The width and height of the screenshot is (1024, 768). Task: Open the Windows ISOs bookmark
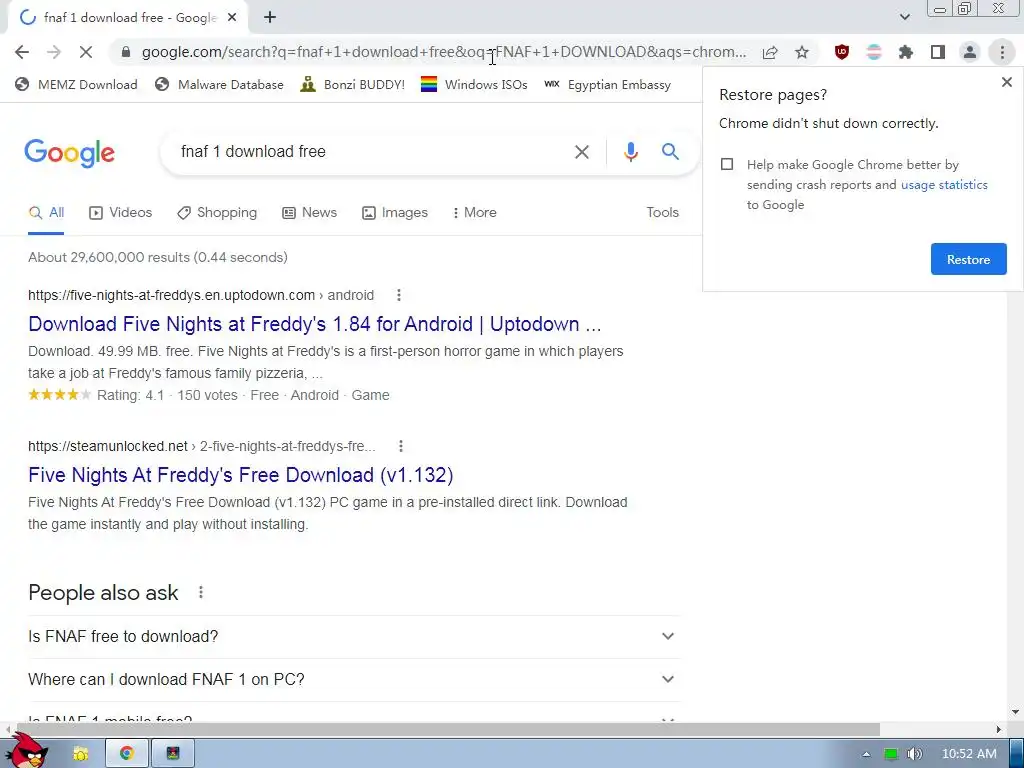coord(474,84)
